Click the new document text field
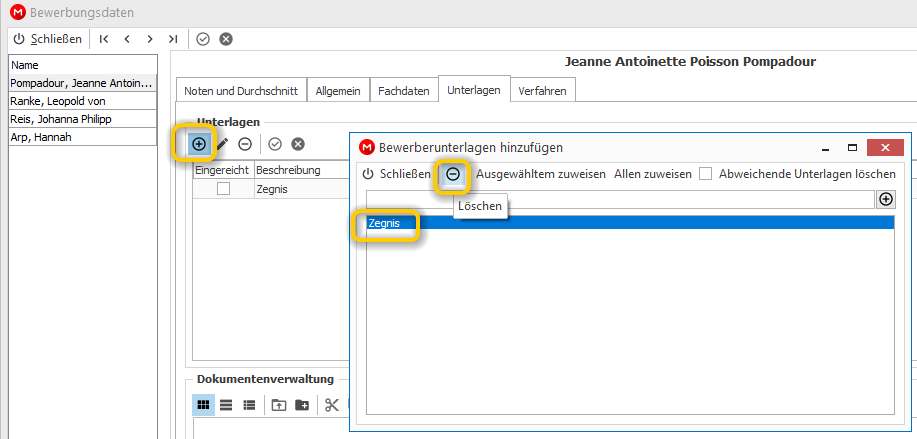This screenshot has width=917, height=439. [x=620, y=199]
